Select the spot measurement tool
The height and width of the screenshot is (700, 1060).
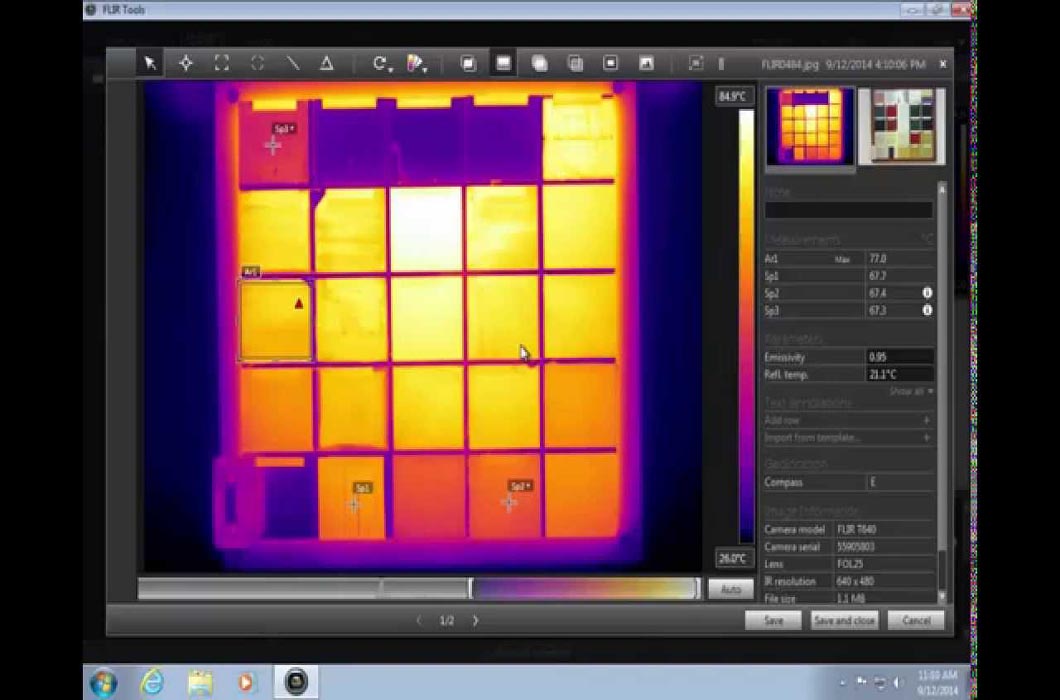185,63
